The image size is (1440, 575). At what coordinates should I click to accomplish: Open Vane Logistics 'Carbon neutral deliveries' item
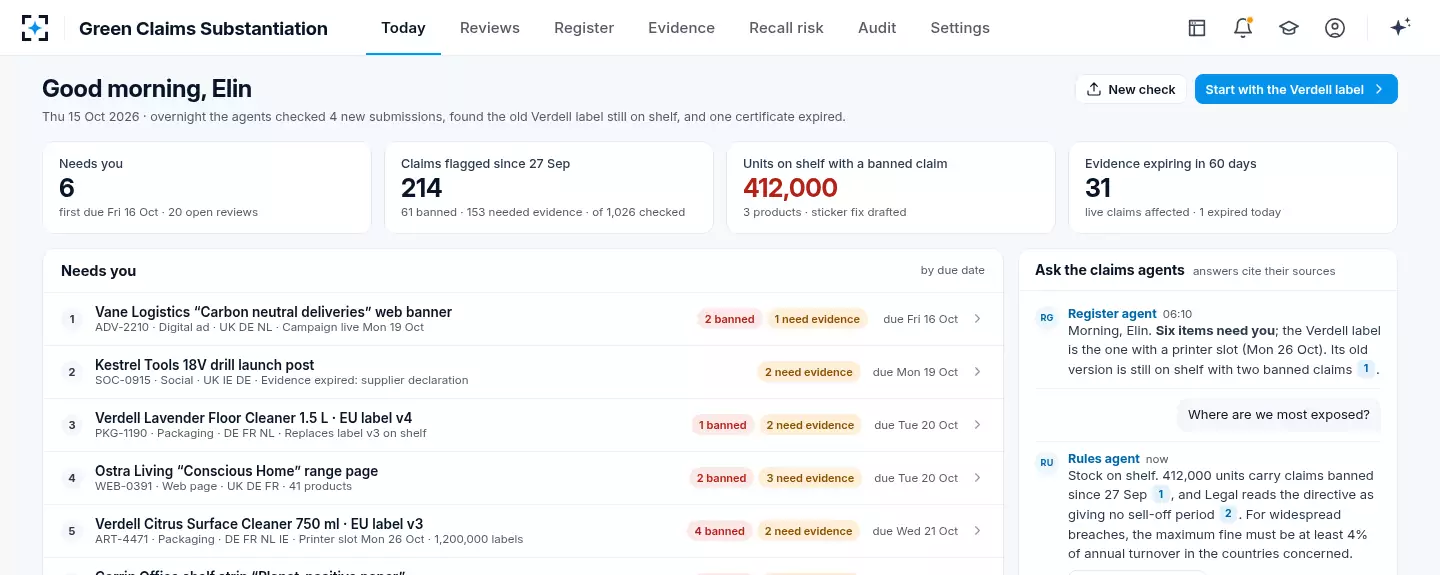[x=523, y=319]
